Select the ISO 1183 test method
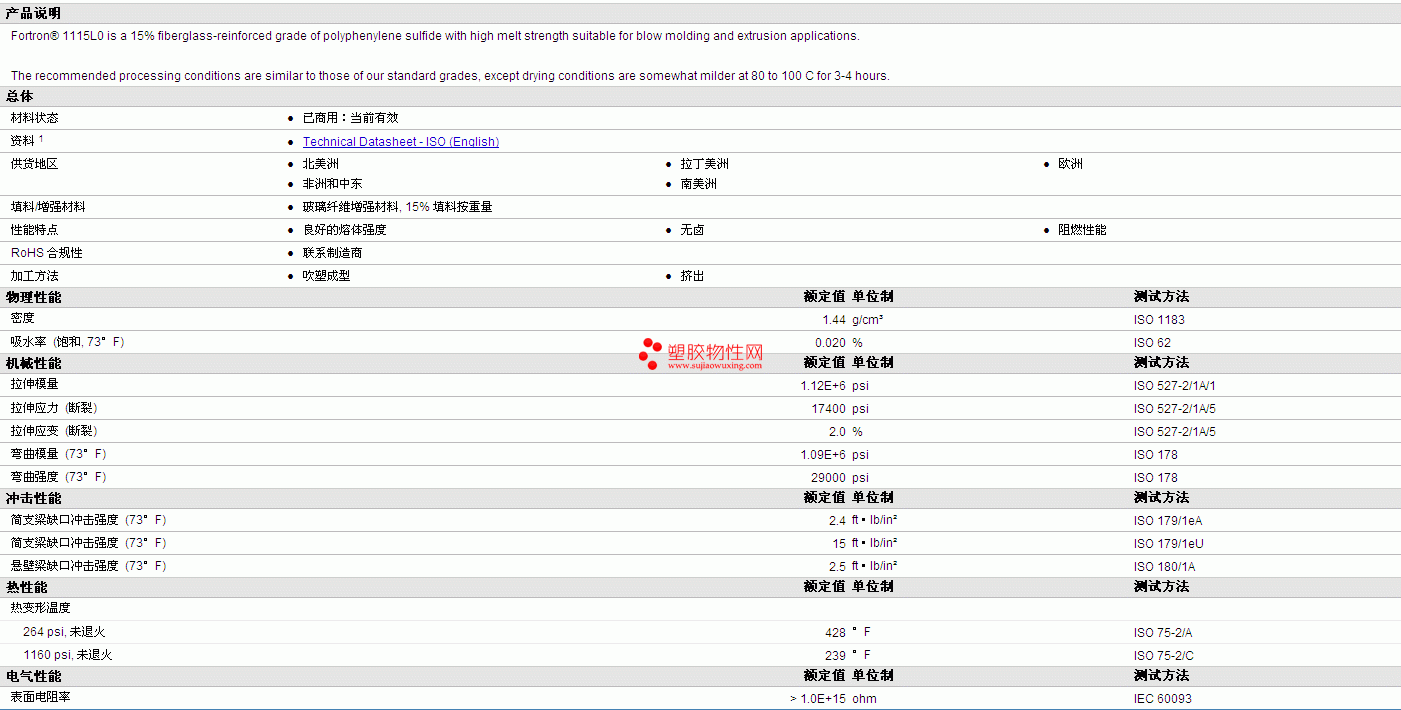The height and width of the screenshot is (710, 1401). click(1159, 320)
